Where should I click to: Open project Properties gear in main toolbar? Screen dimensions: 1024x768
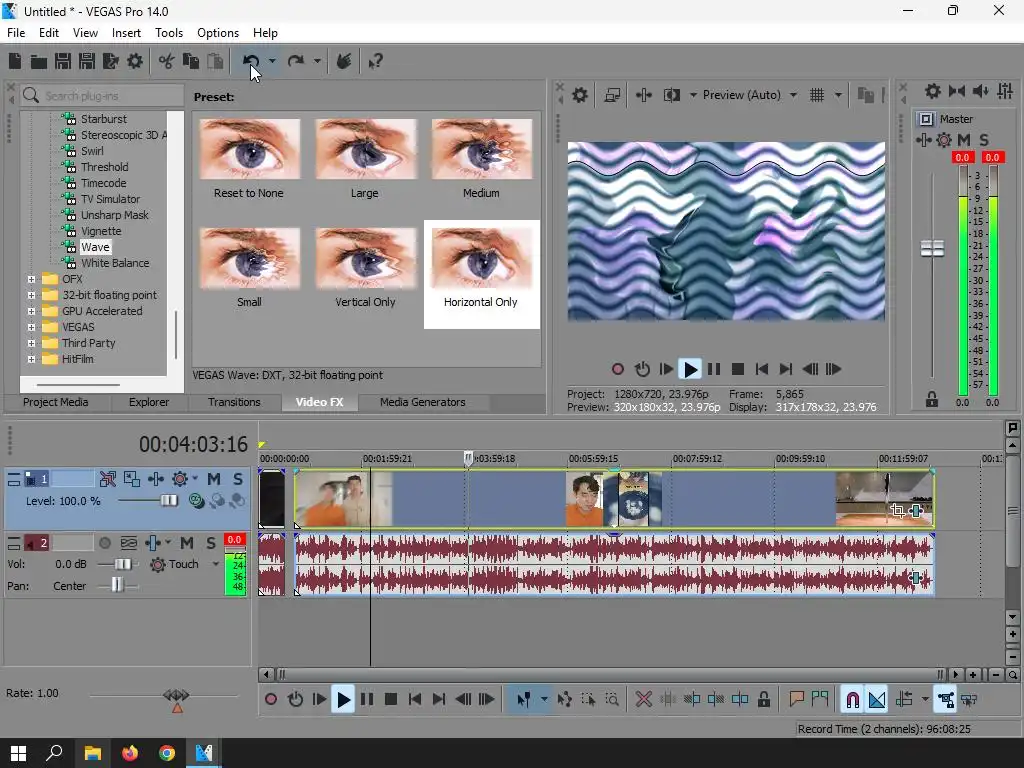coord(135,61)
